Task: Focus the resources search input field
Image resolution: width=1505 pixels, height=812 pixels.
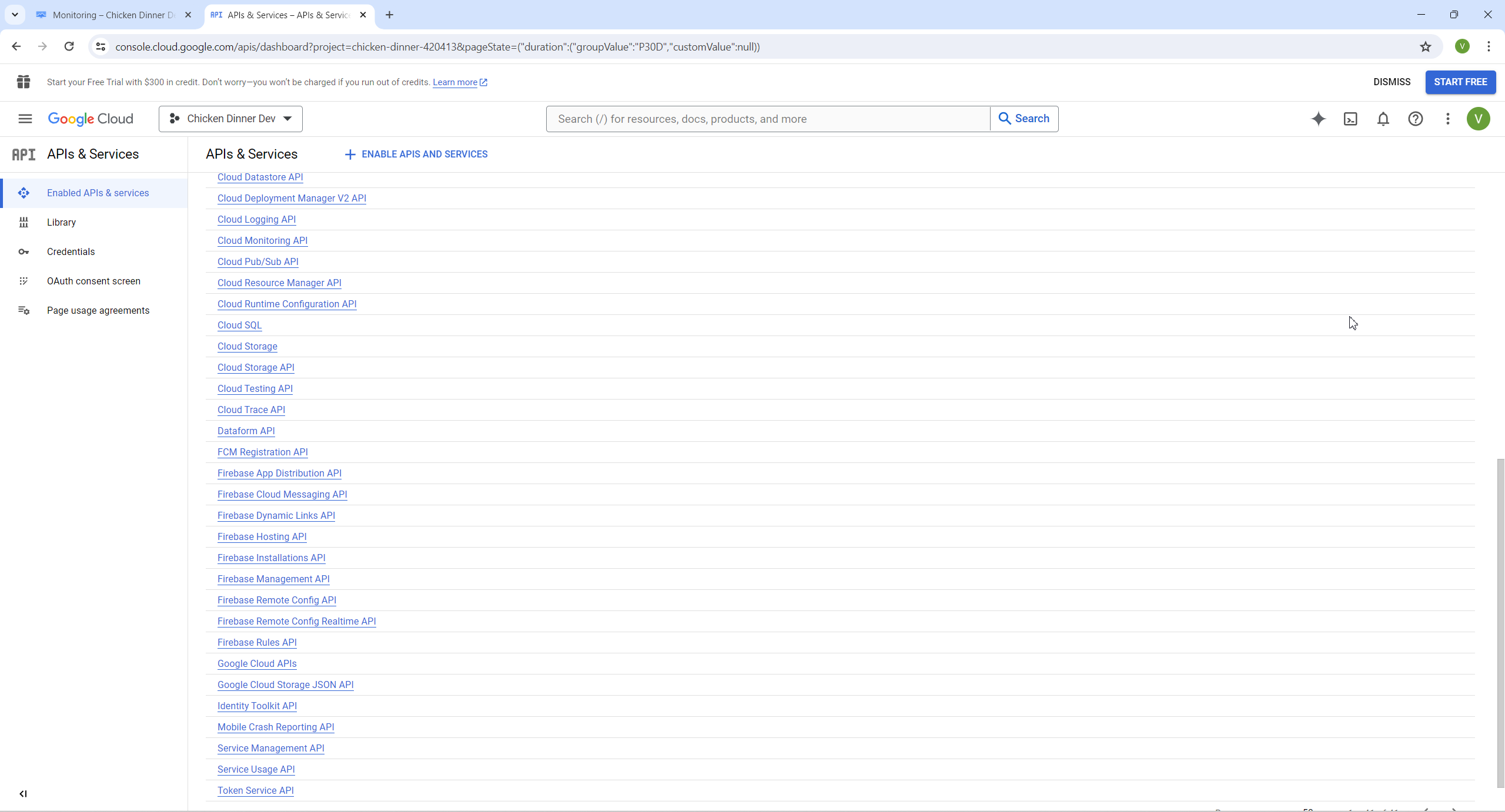Action: click(767, 119)
